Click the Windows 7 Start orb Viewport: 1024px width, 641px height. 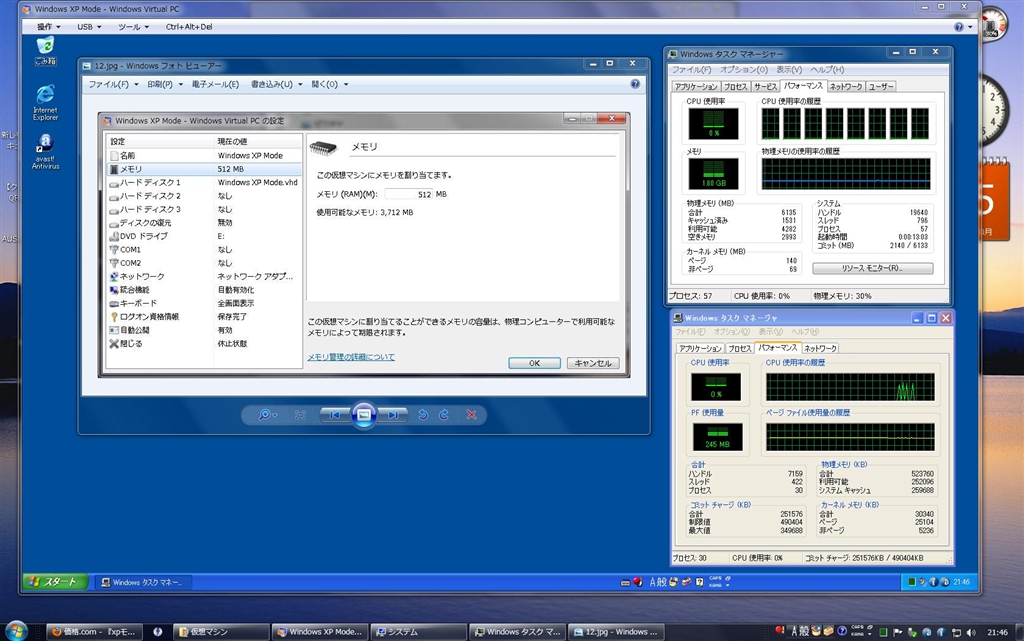coord(16,631)
